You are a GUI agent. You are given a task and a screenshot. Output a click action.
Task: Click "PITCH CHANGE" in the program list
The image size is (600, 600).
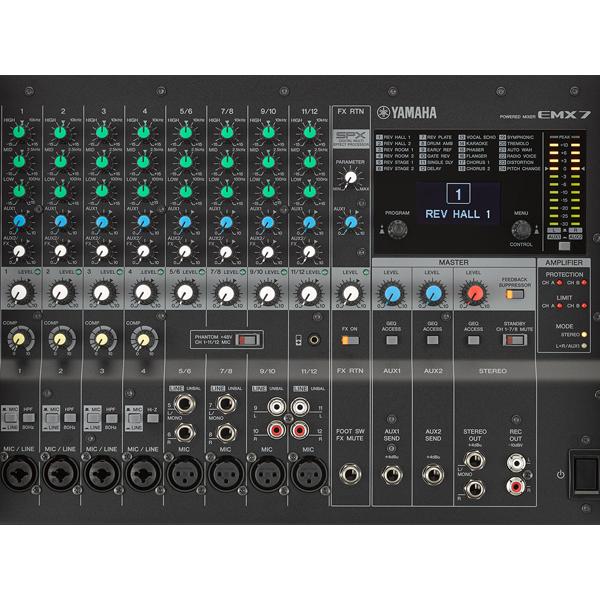(x=523, y=169)
